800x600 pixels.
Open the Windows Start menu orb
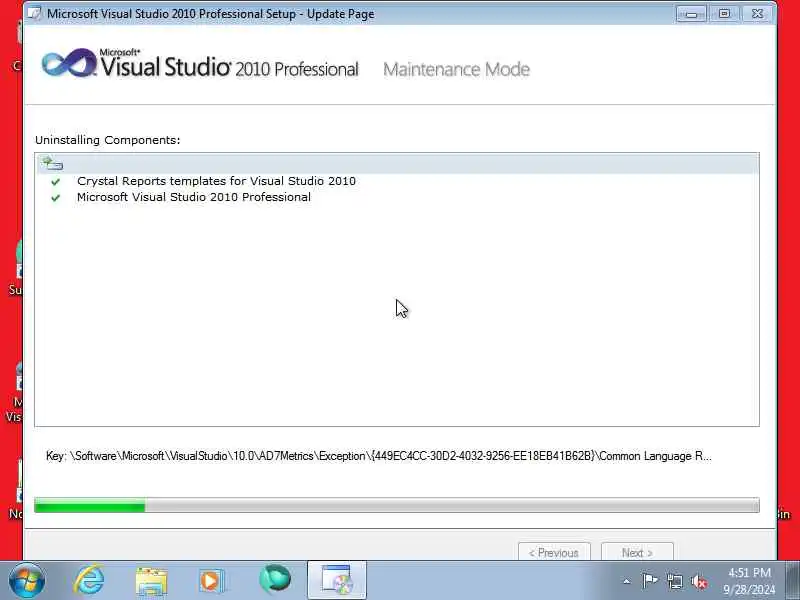[x=27, y=580]
